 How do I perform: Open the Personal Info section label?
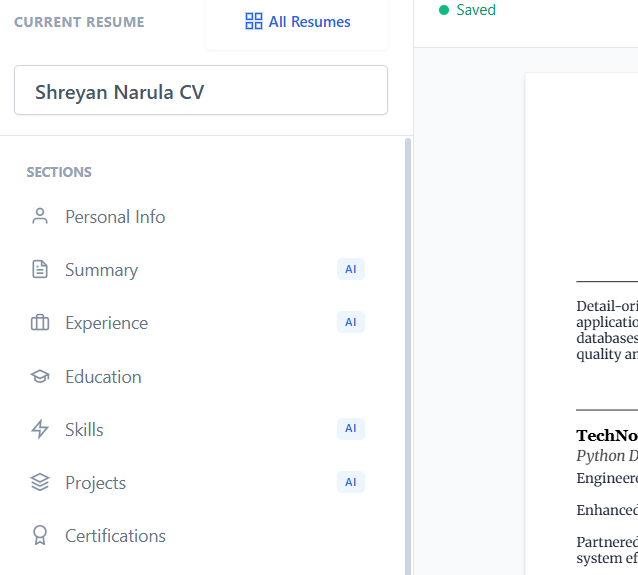click(115, 217)
